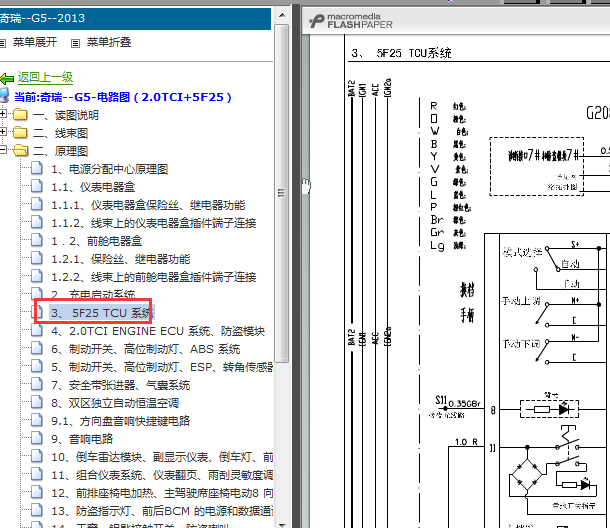Open 7、安全带张进器、气囊系统 document
This screenshot has width=610, height=528.
coord(121,385)
